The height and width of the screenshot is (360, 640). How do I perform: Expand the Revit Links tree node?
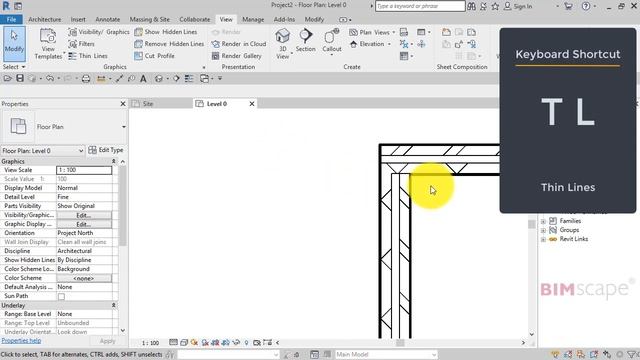[543, 239]
